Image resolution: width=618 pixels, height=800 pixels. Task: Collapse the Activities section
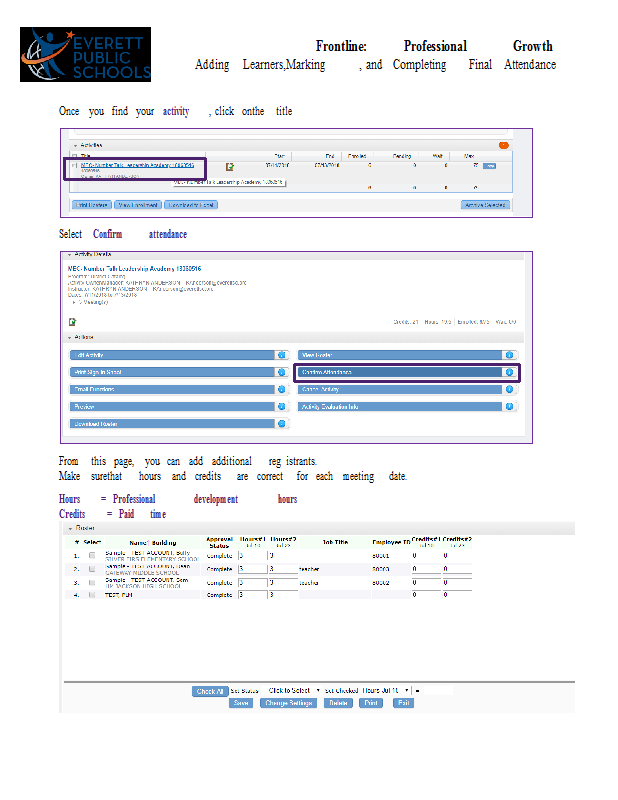[x=76, y=145]
